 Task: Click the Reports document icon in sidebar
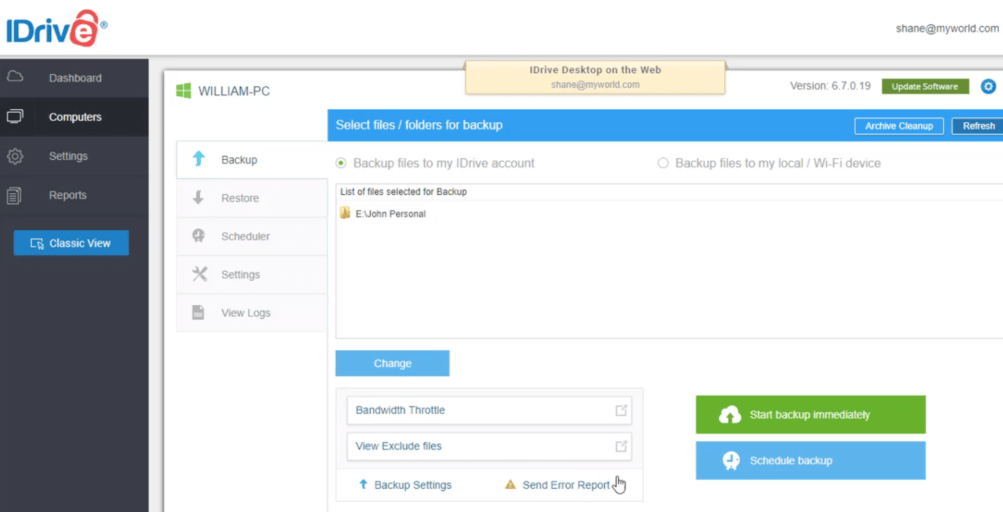(x=15, y=195)
